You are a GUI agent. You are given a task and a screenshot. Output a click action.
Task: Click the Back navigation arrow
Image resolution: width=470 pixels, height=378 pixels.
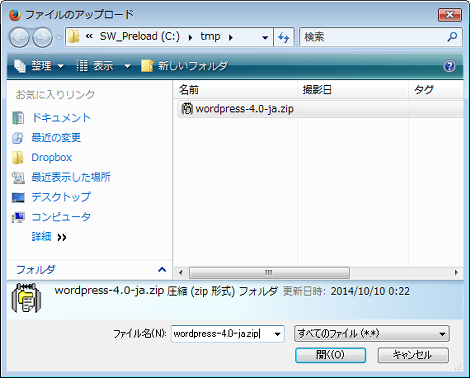pos(20,37)
